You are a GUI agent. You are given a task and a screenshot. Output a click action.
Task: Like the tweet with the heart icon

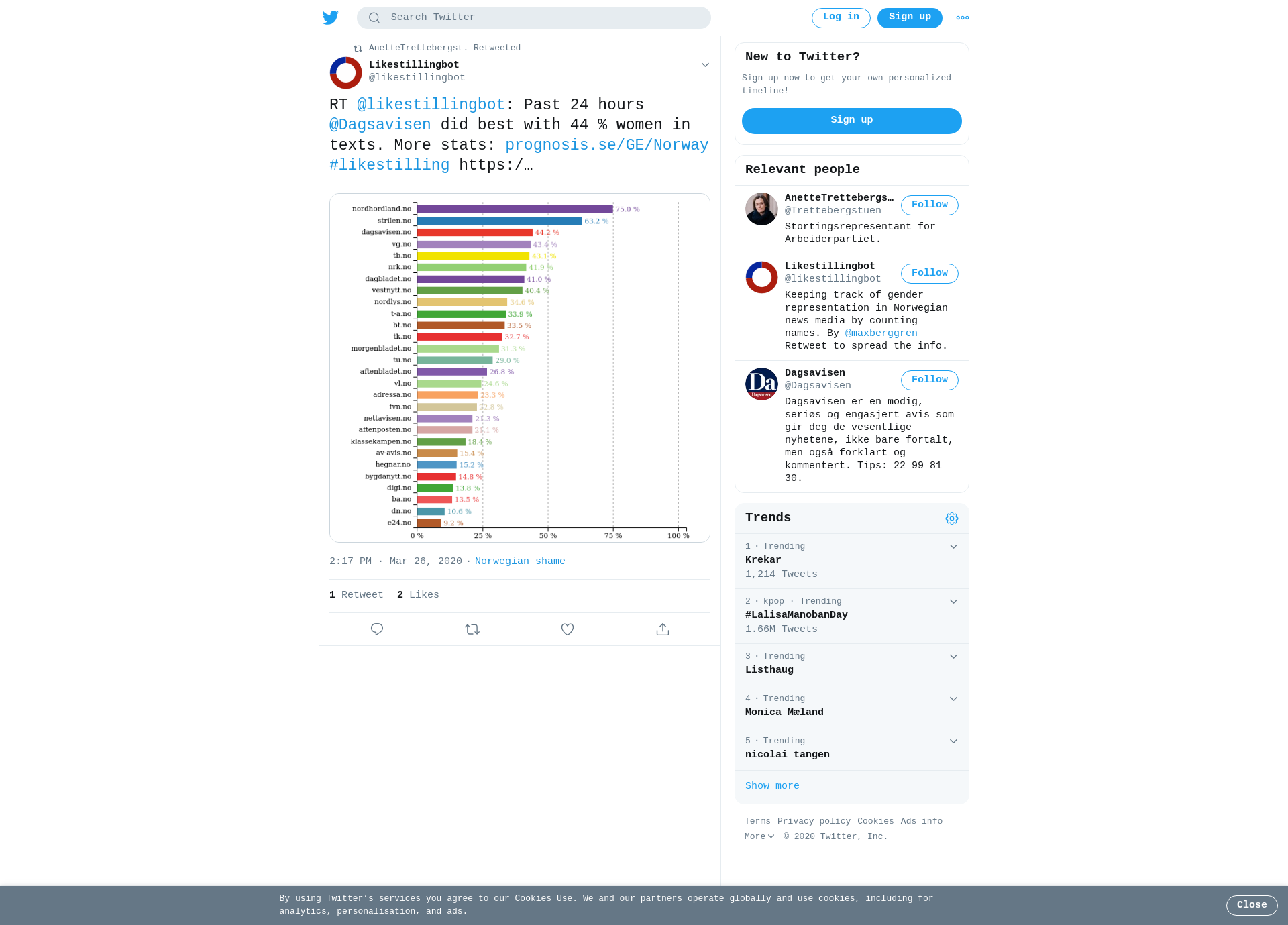pos(568,629)
